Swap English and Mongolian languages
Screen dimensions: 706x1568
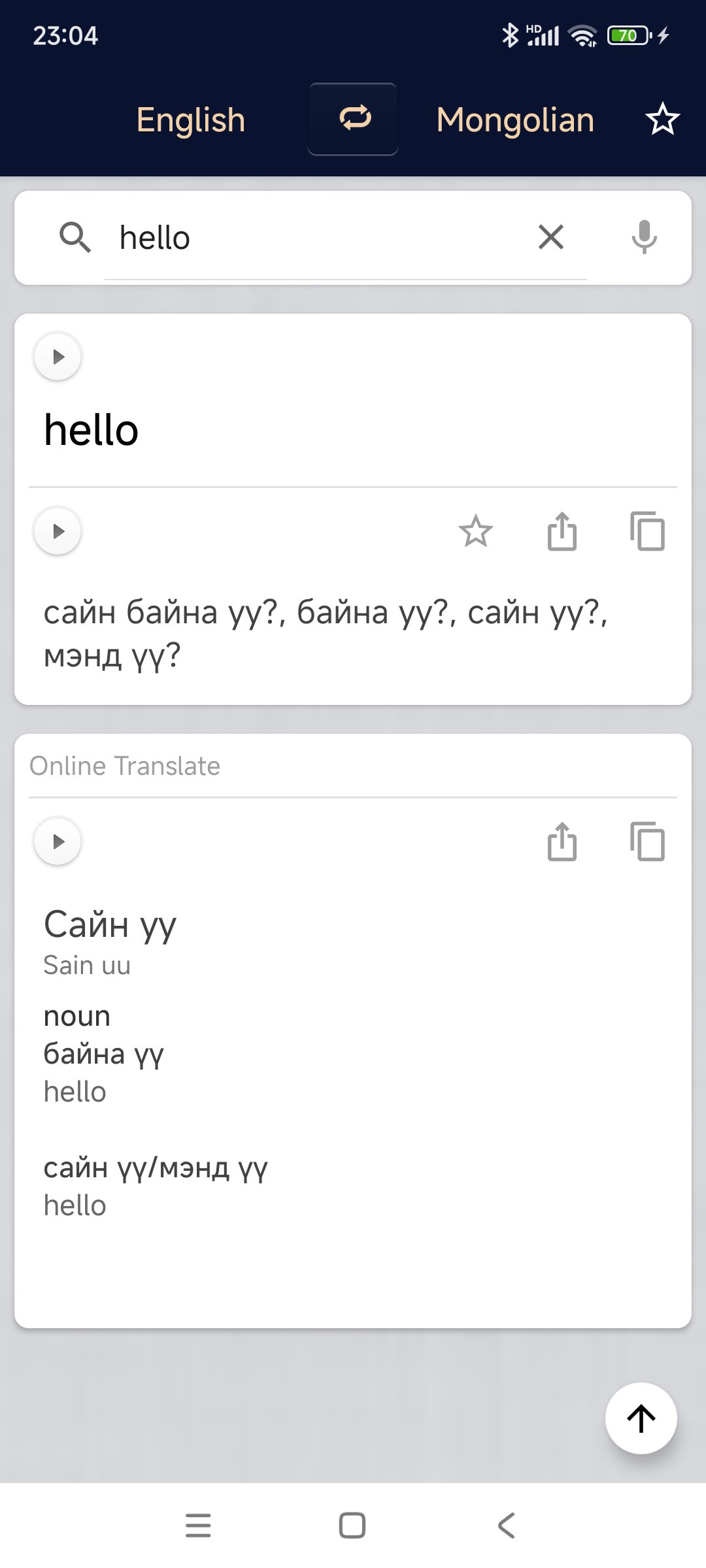[x=353, y=119]
